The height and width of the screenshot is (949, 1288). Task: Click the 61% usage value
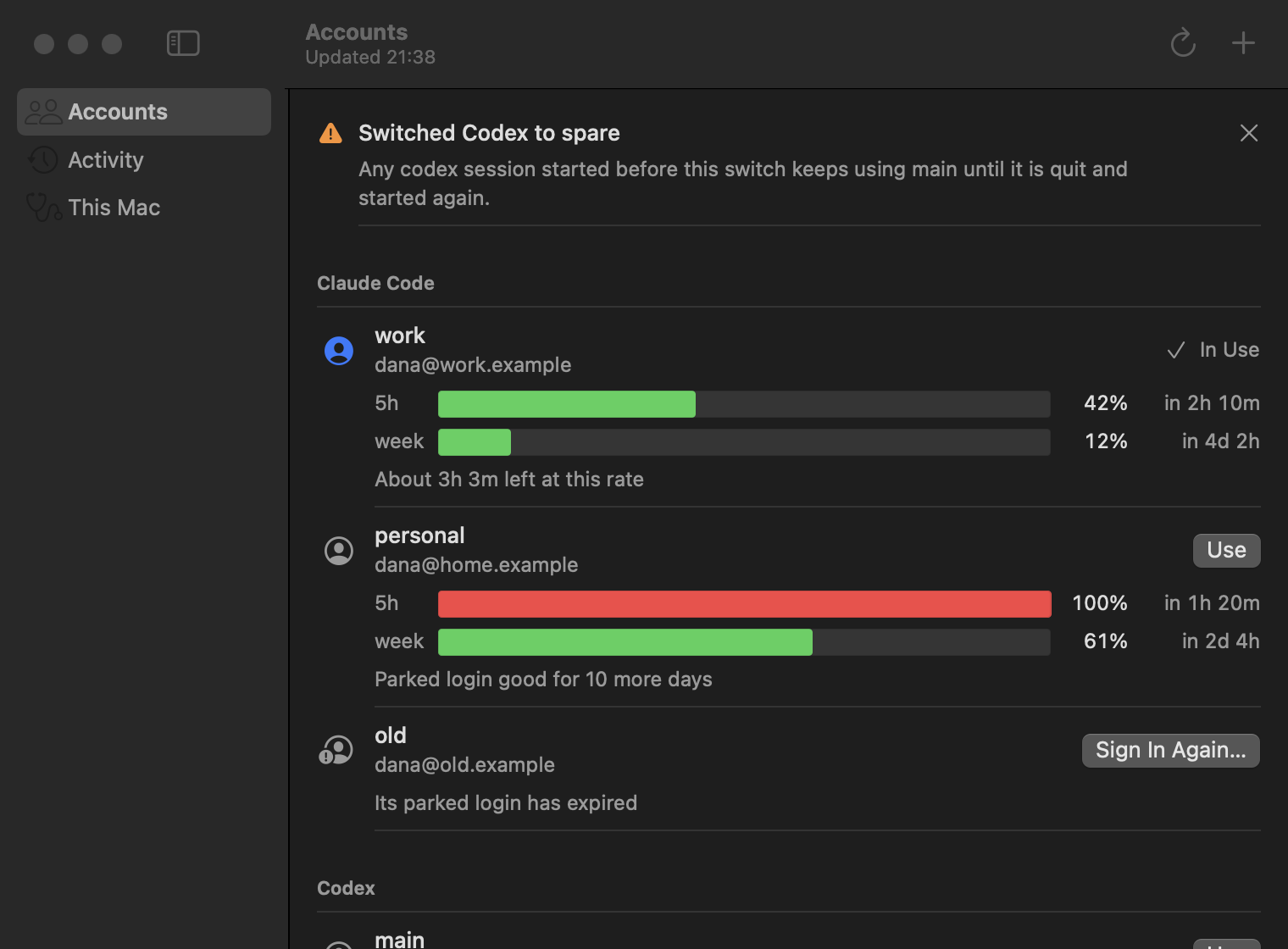click(1106, 641)
